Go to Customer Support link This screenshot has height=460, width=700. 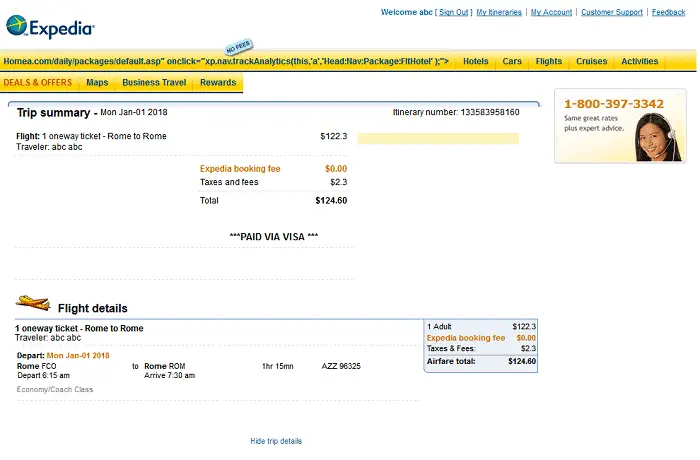612,12
